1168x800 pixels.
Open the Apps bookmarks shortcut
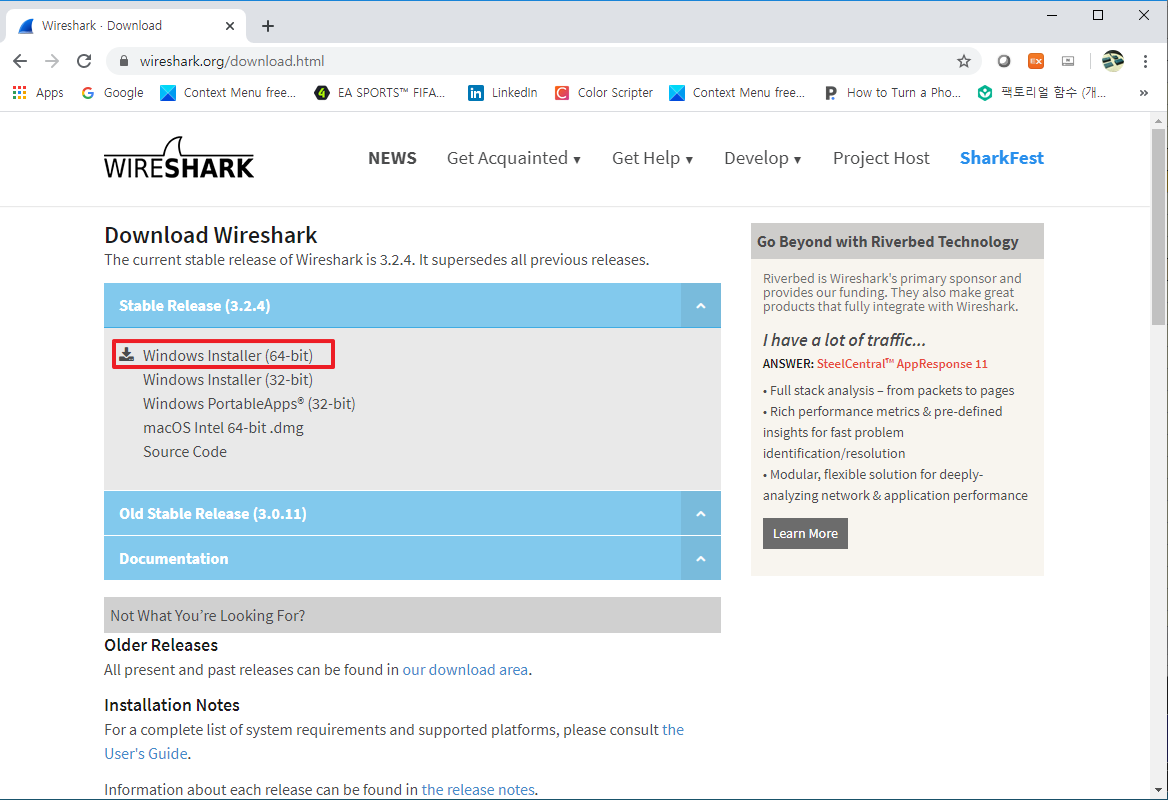coord(38,92)
